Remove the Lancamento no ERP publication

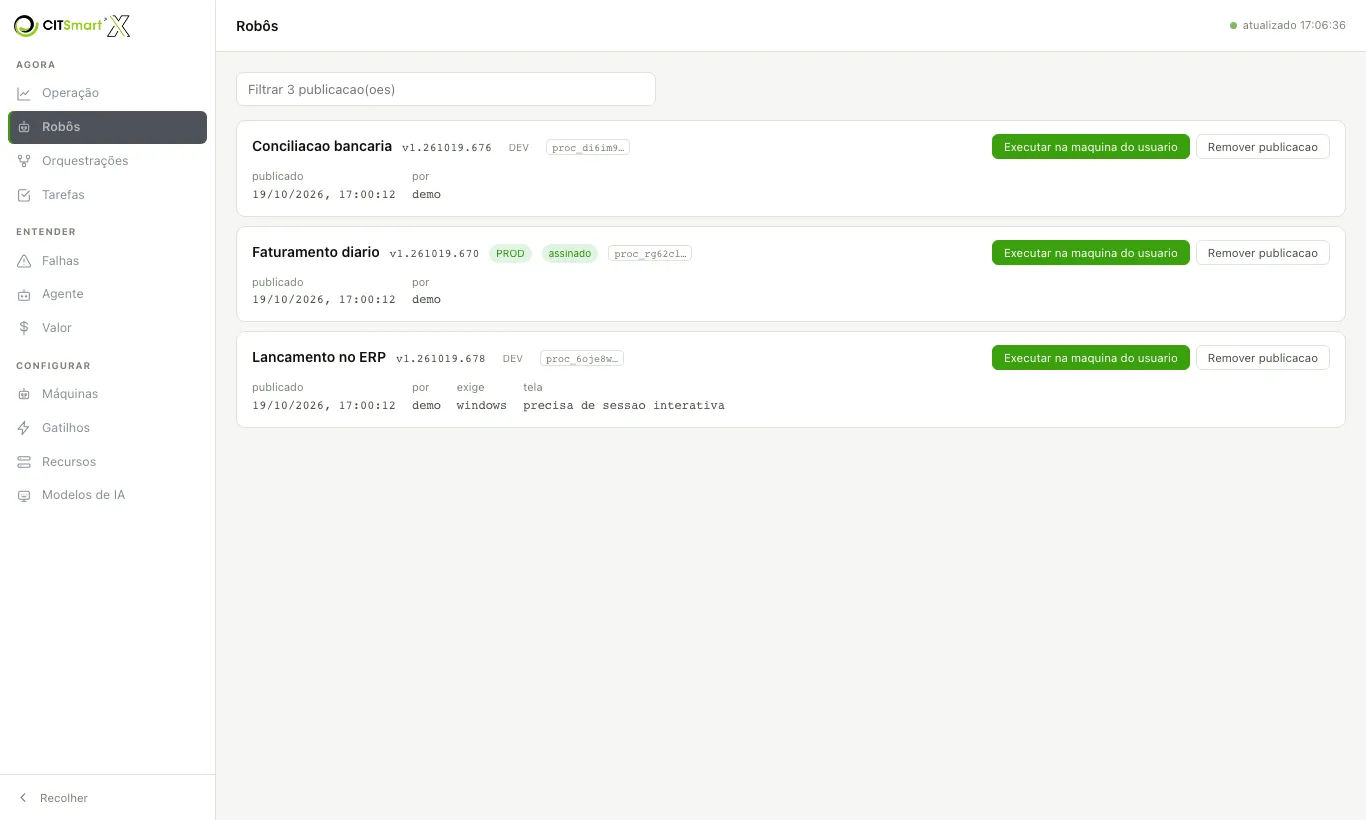click(x=1263, y=358)
